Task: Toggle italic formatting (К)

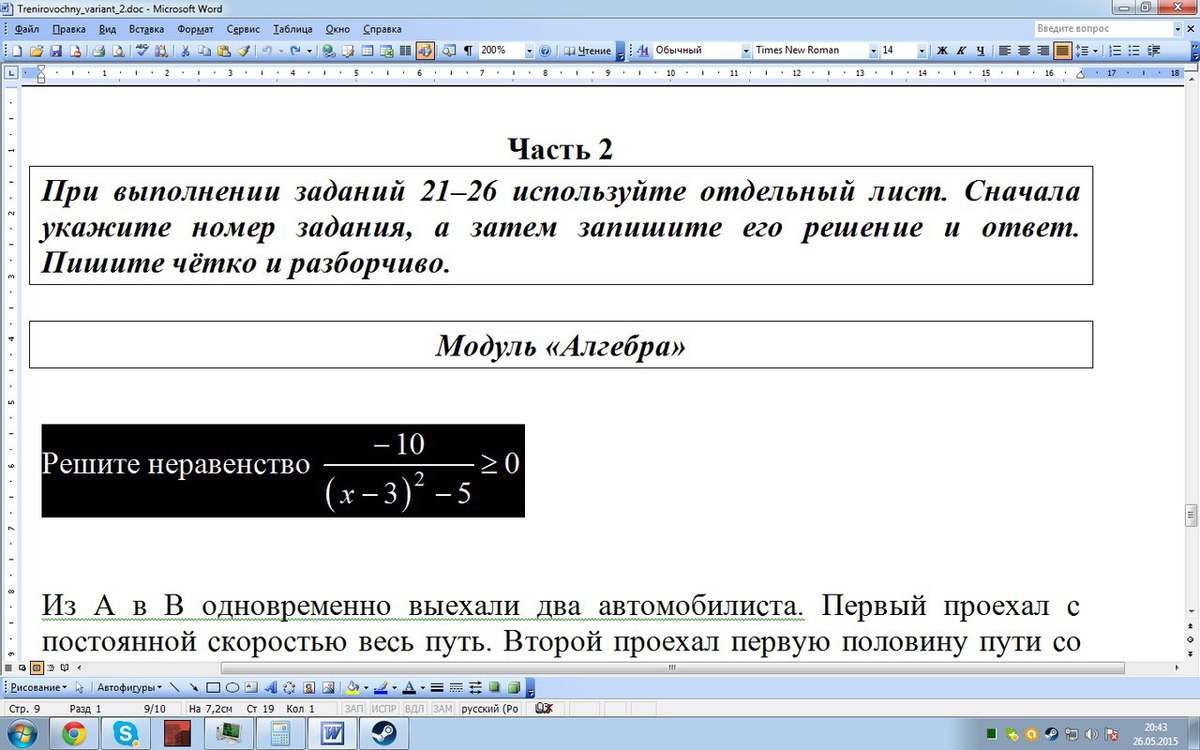Action: (x=961, y=50)
